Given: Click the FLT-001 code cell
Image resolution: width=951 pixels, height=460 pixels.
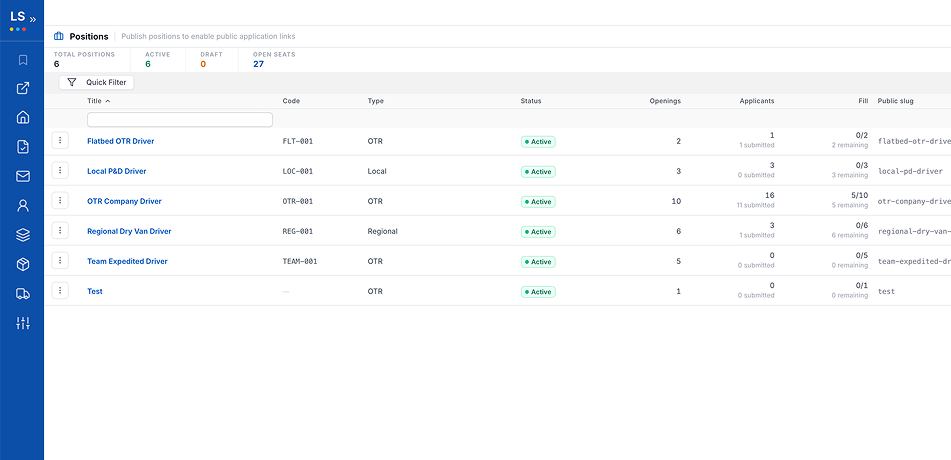Looking at the screenshot, I should (298, 141).
